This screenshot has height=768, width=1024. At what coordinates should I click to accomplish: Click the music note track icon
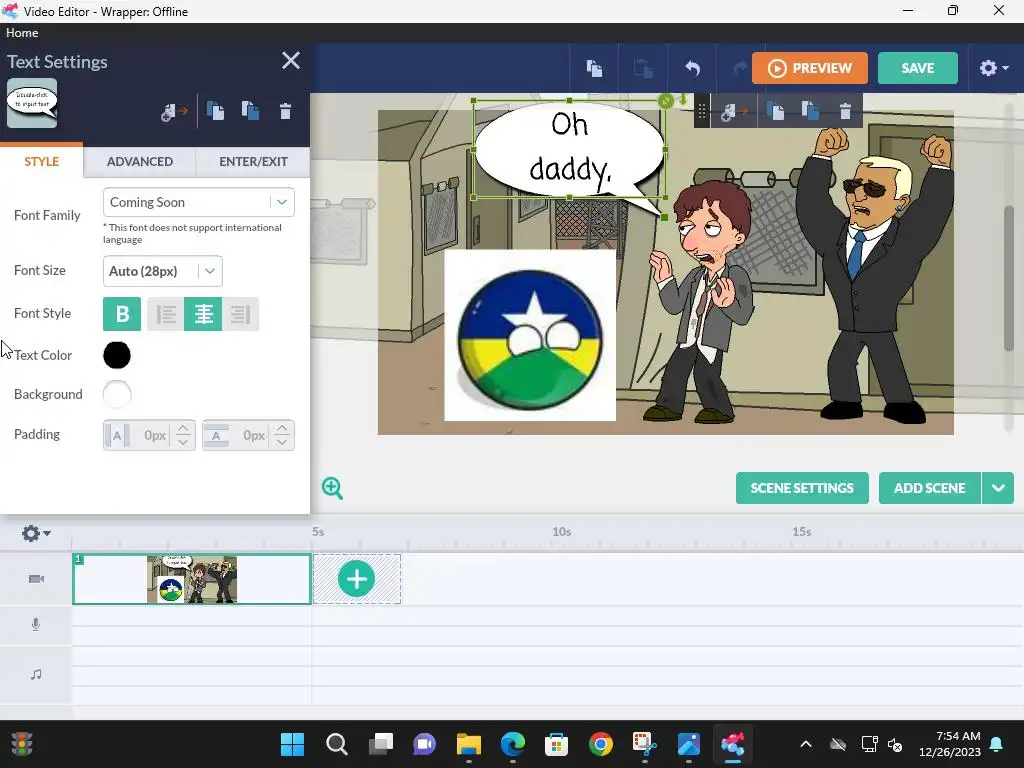click(36, 674)
